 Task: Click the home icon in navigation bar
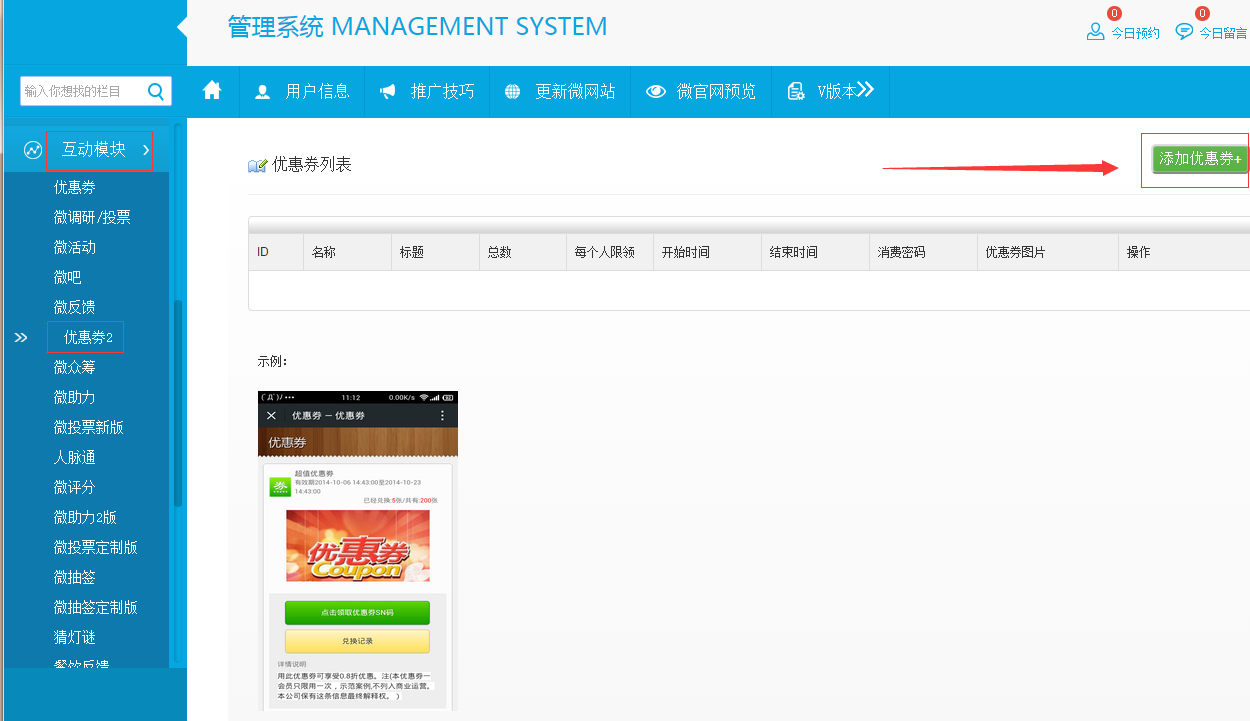[x=212, y=91]
